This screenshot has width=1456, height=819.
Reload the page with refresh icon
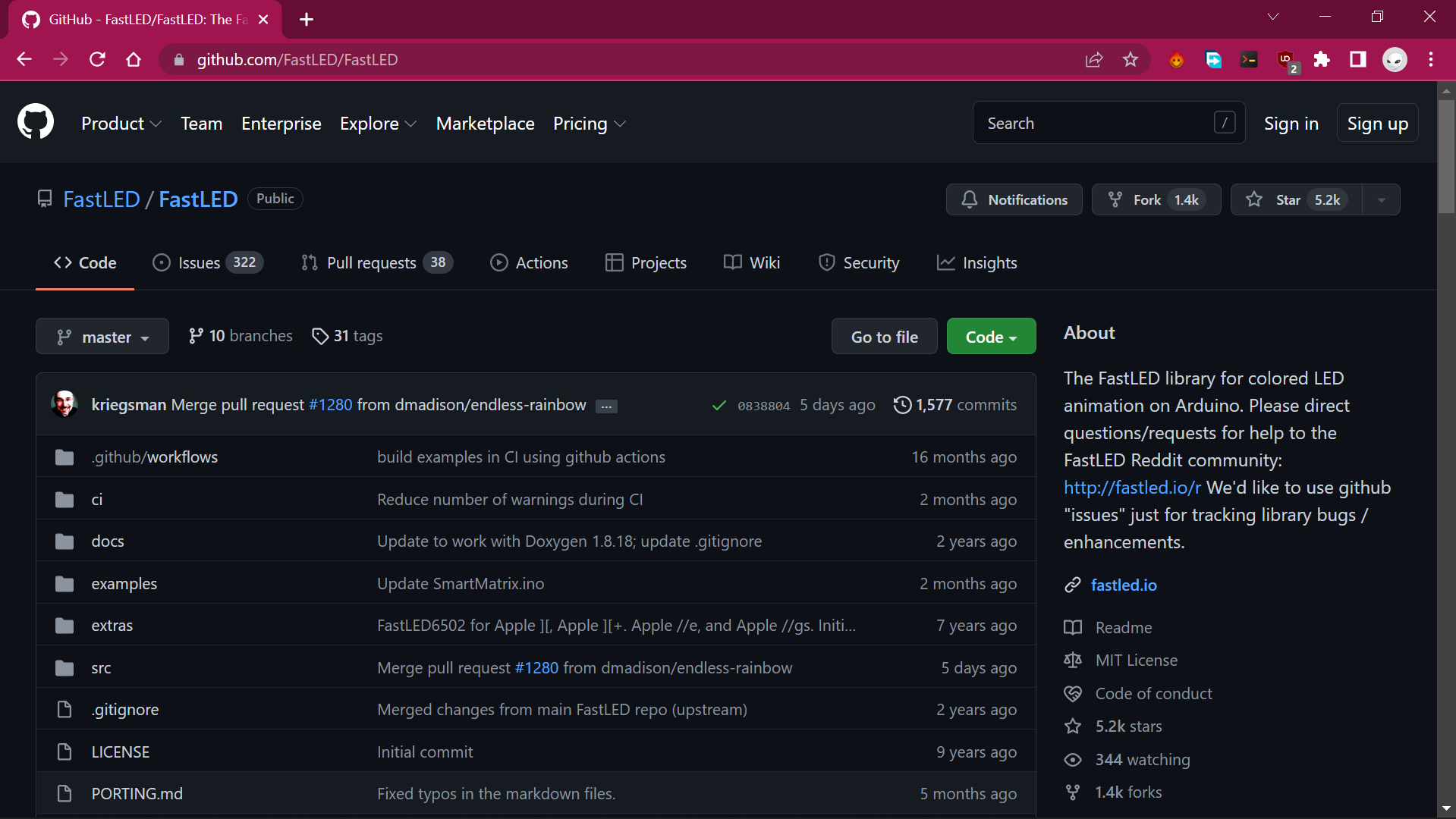pos(97,59)
